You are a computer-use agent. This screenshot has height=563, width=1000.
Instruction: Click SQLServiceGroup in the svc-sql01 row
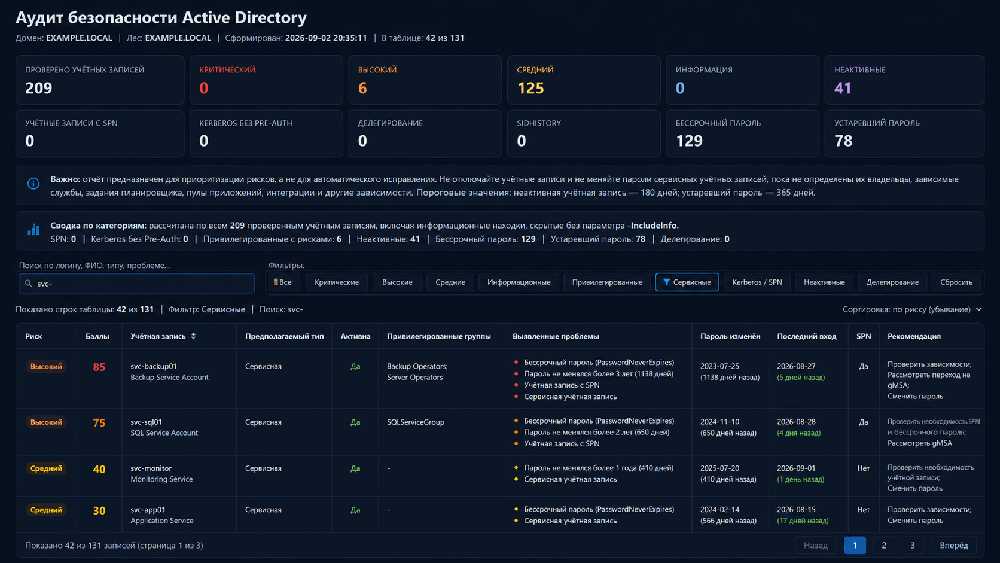416,422
